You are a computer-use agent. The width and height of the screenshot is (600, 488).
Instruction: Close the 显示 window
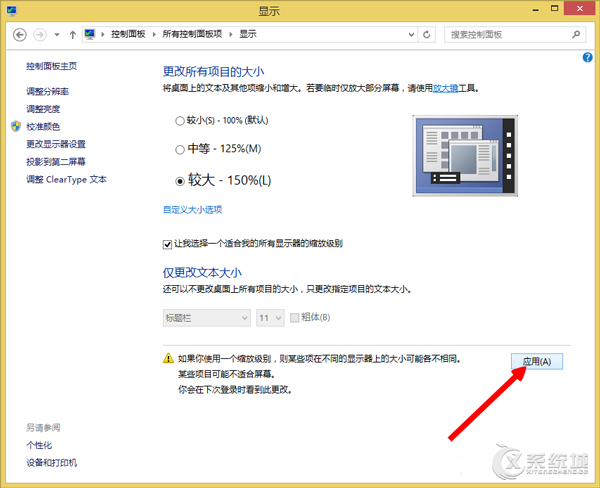[579, 8]
